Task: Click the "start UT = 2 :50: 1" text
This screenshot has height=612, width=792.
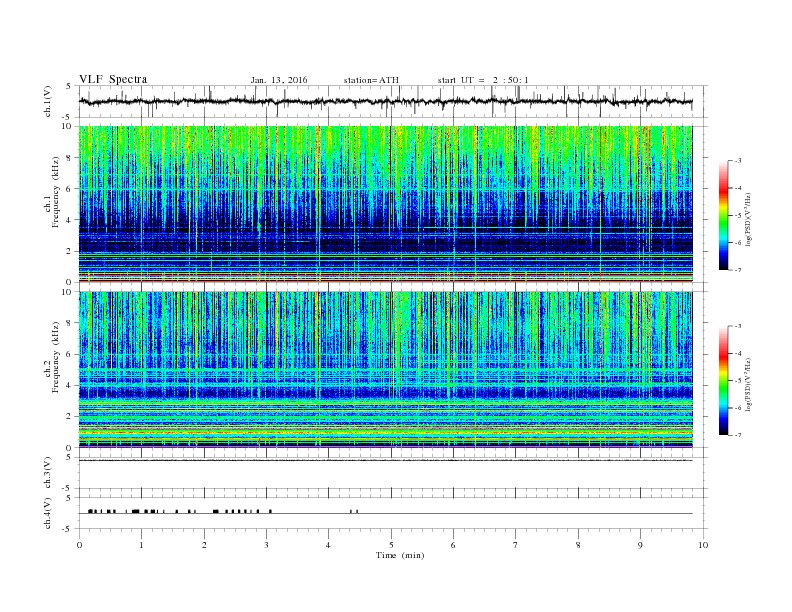Action: click(483, 80)
